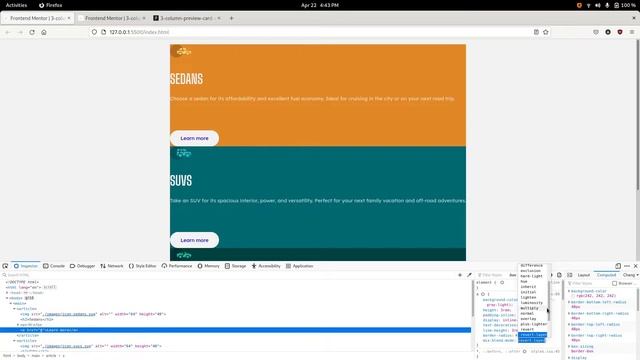640x360 pixels.
Task: Open the Style Editor tab
Action: click(142, 266)
